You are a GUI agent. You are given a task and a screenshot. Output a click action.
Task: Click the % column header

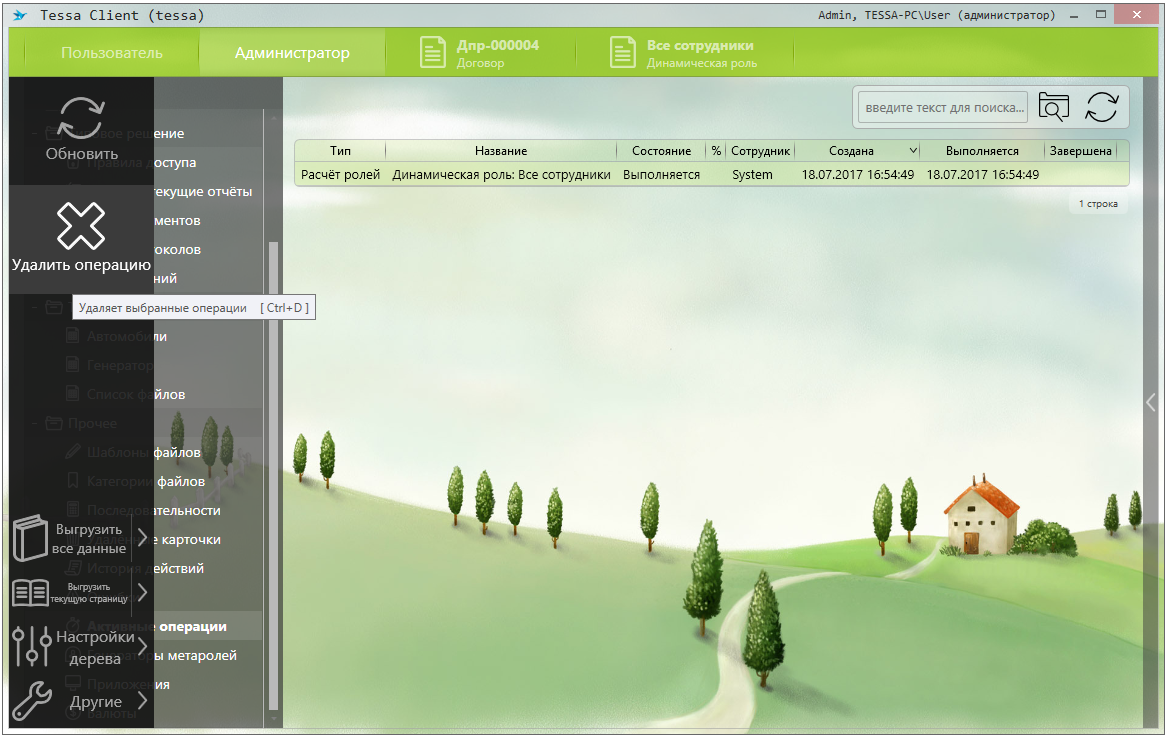(716, 150)
